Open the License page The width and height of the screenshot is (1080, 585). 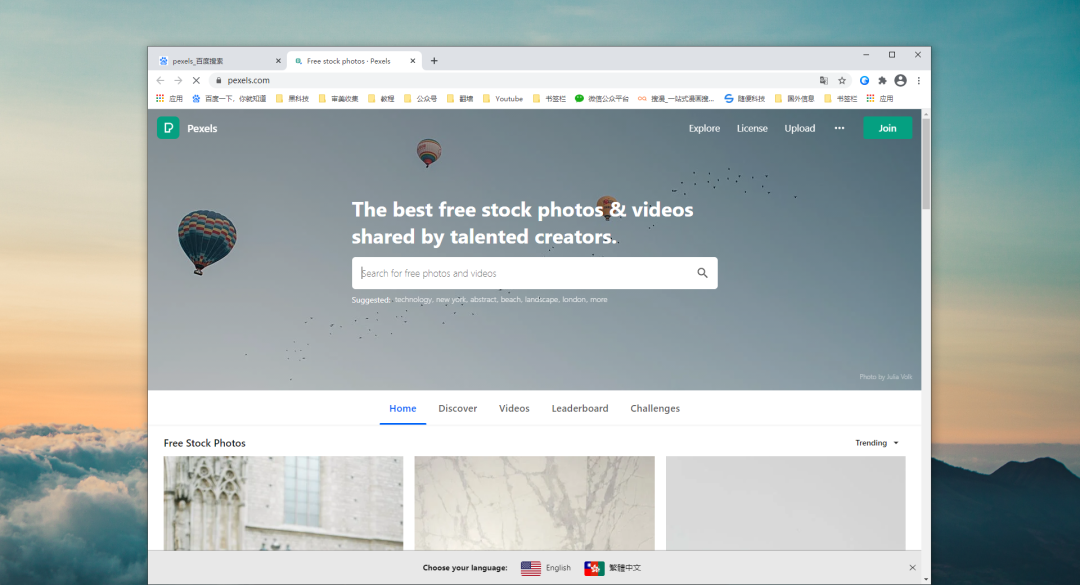coord(752,128)
